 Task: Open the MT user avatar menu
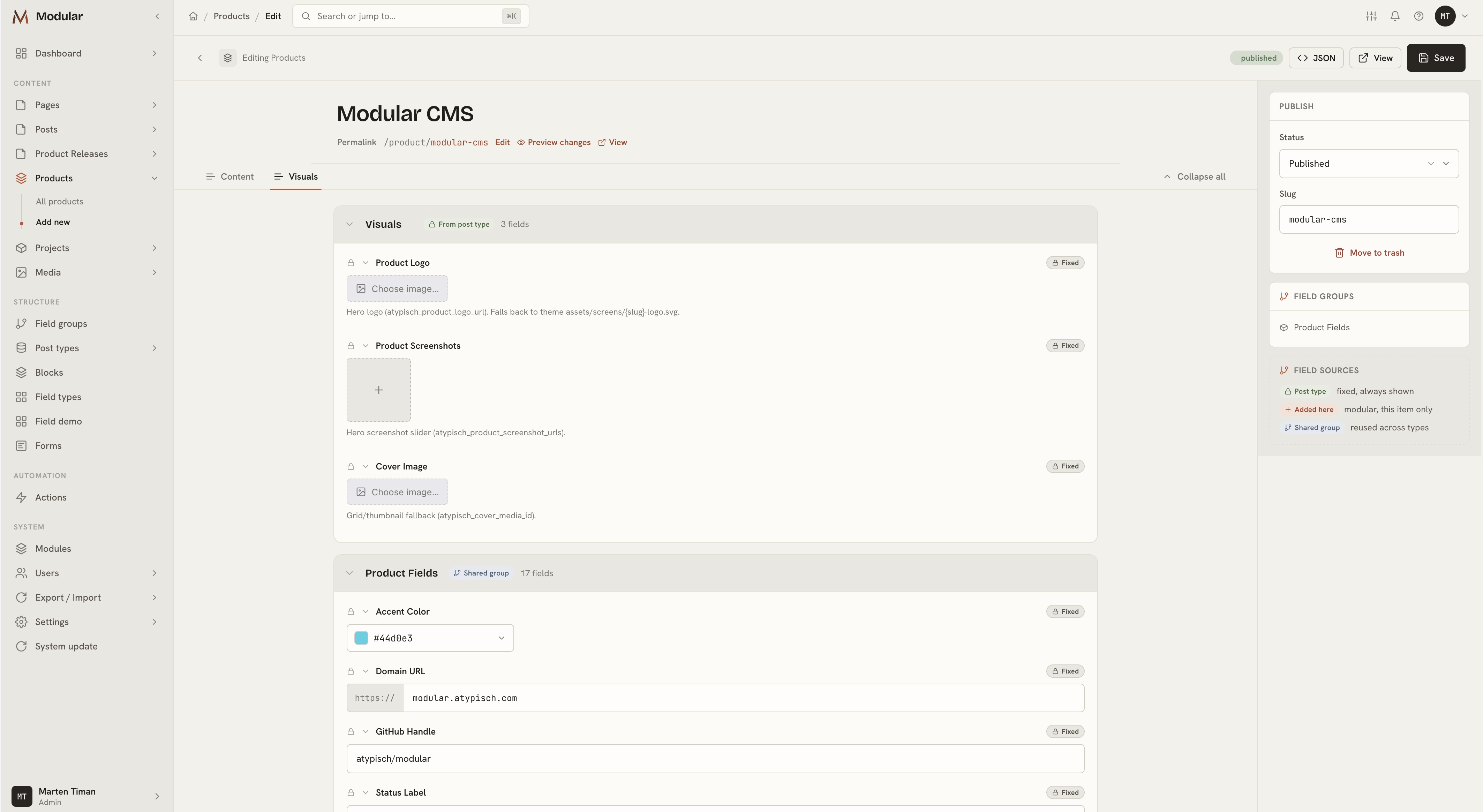[1445, 16]
